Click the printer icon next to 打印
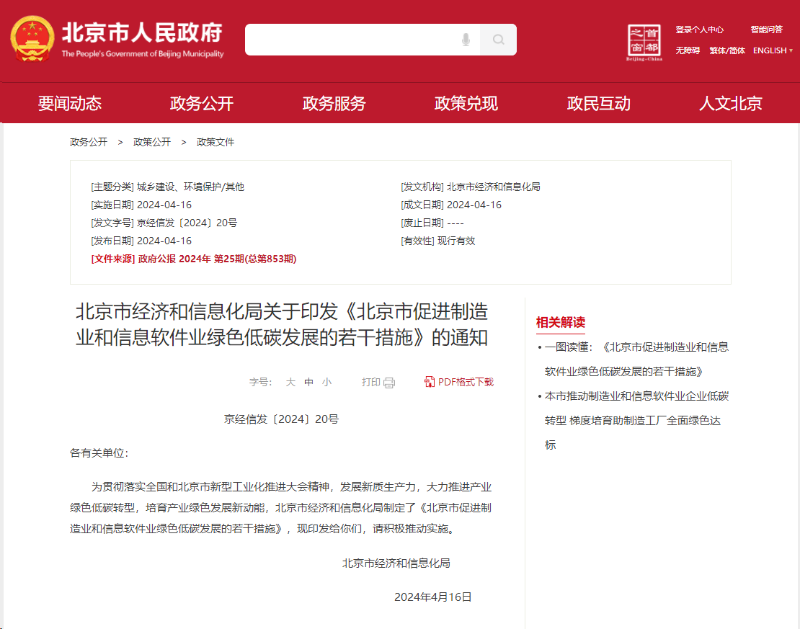Viewport: 800px width, 629px height. 389,382
